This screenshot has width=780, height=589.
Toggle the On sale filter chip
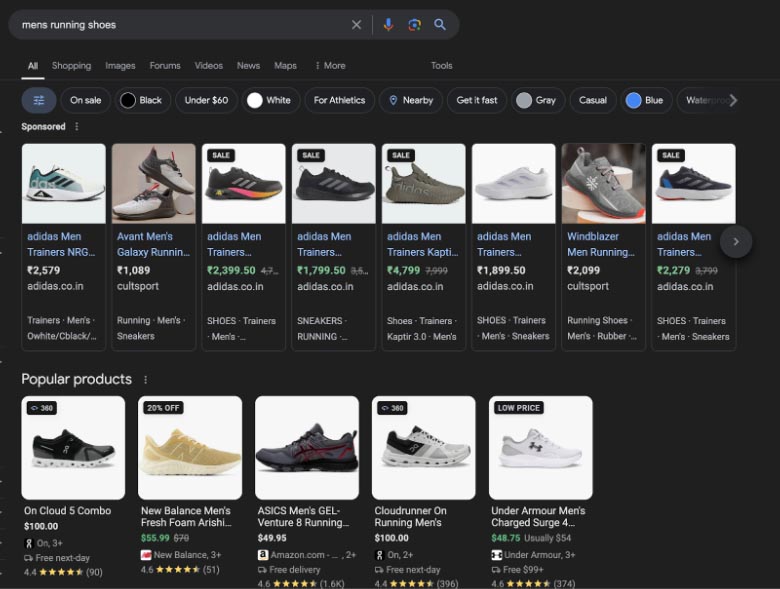[86, 100]
